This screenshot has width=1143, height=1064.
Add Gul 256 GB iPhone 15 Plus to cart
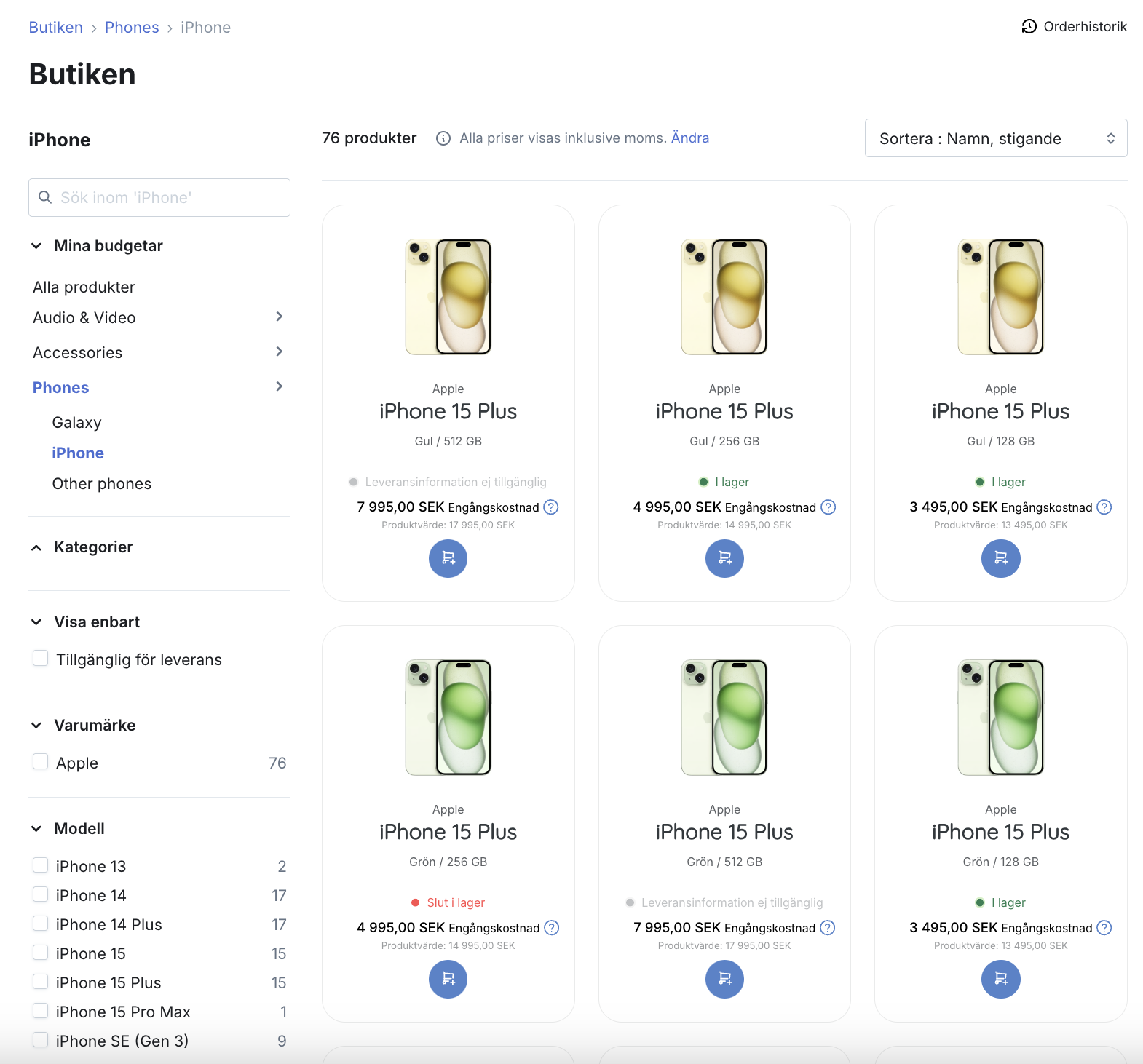pyautogui.click(x=724, y=558)
